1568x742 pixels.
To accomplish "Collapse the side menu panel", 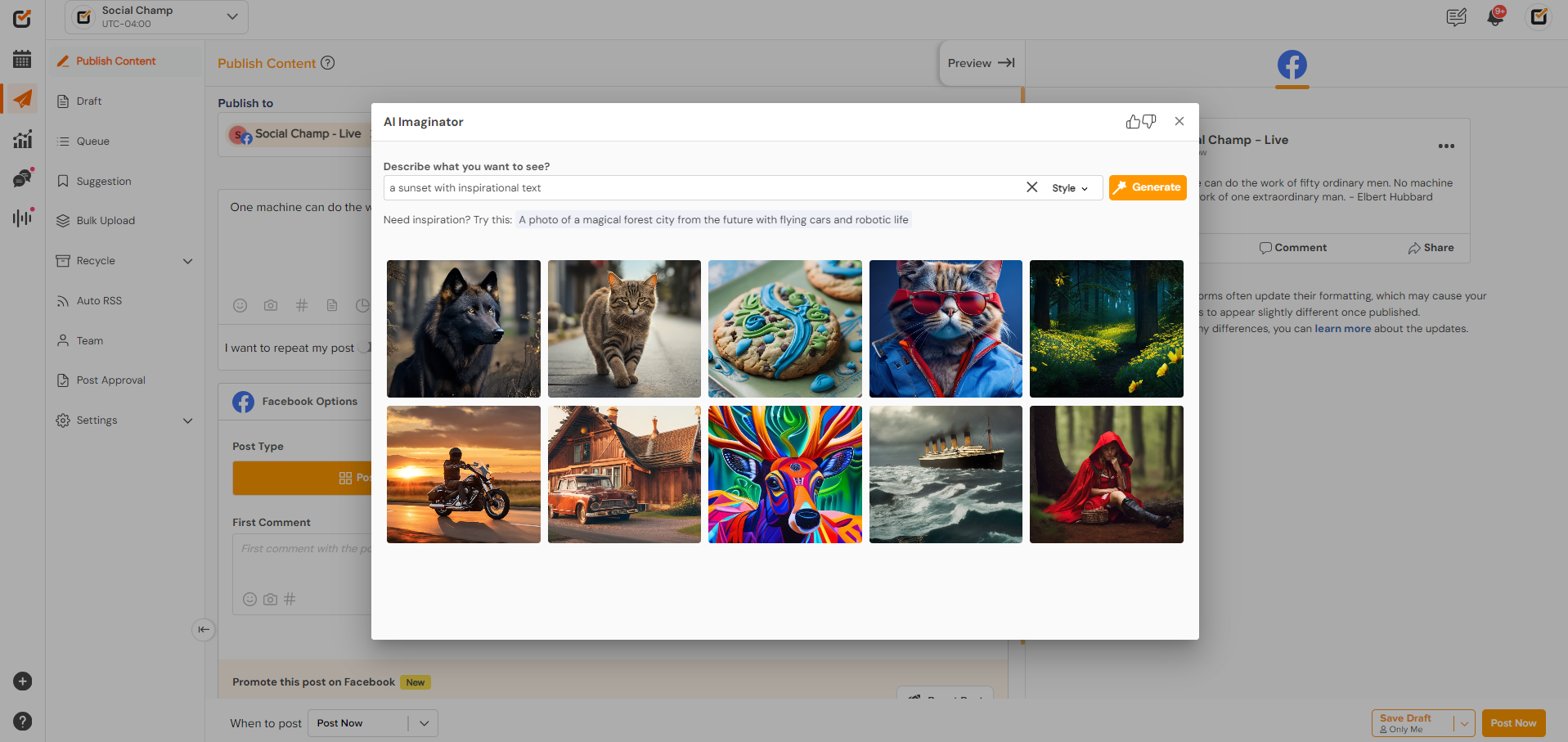I will pos(204,629).
